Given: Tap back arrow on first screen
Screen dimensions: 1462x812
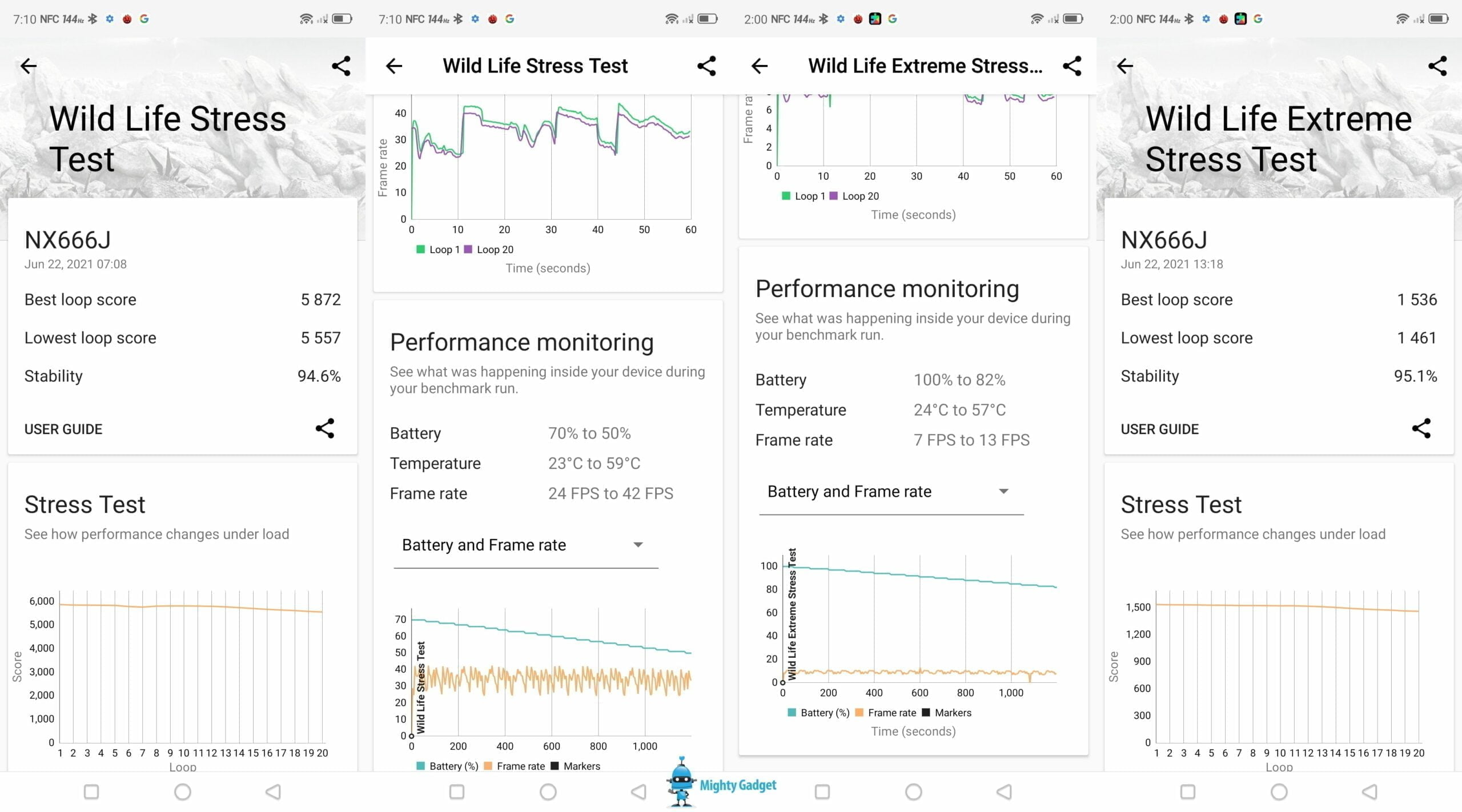Looking at the screenshot, I should tap(29, 66).
